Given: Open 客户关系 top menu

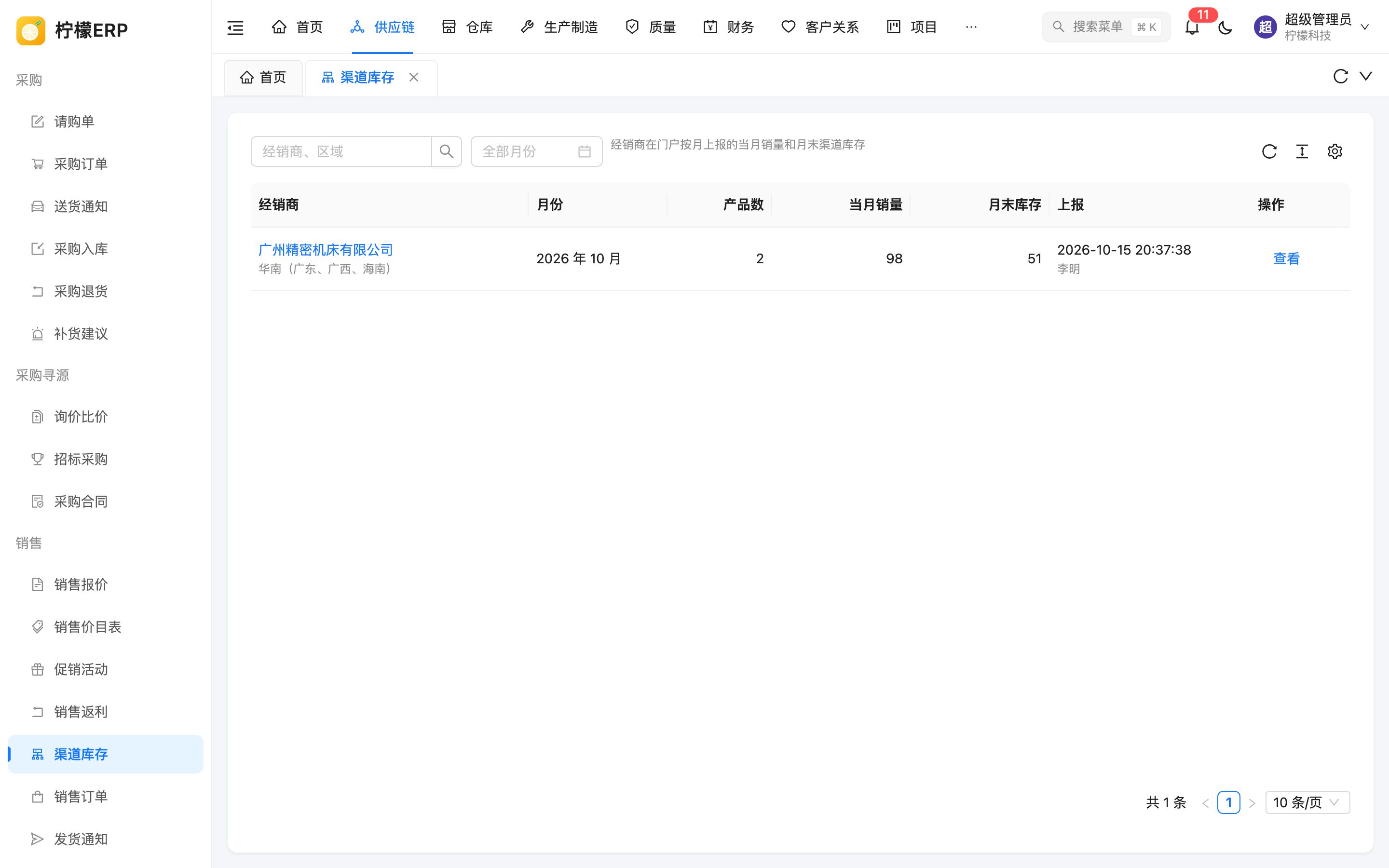Looking at the screenshot, I should 819,27.
